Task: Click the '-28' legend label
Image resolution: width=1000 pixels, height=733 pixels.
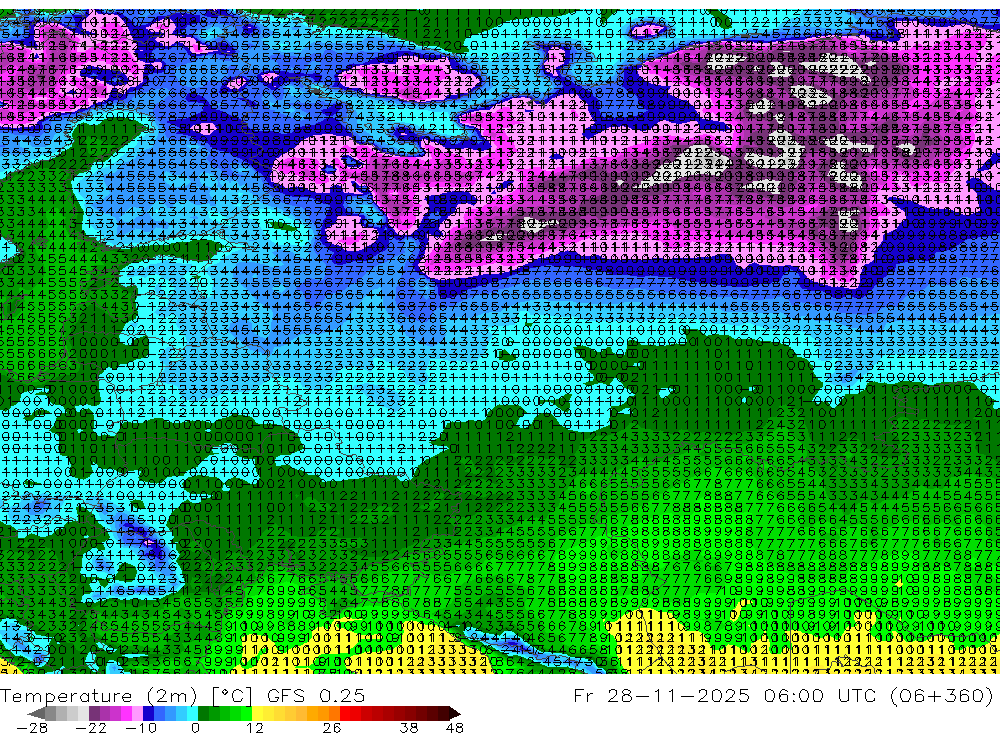Action: click(31, 727)
